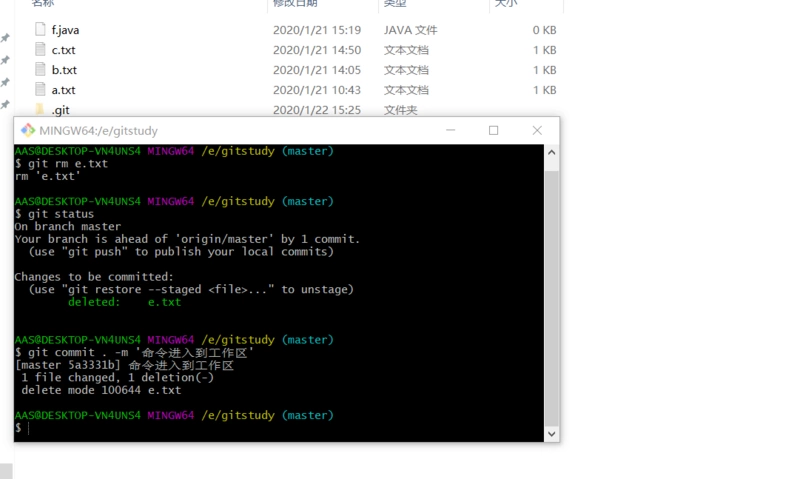Click the terminal scrollbar up arrow
Image resolution: width=800 pixels, height=479 pixels.
coord(552,153)
